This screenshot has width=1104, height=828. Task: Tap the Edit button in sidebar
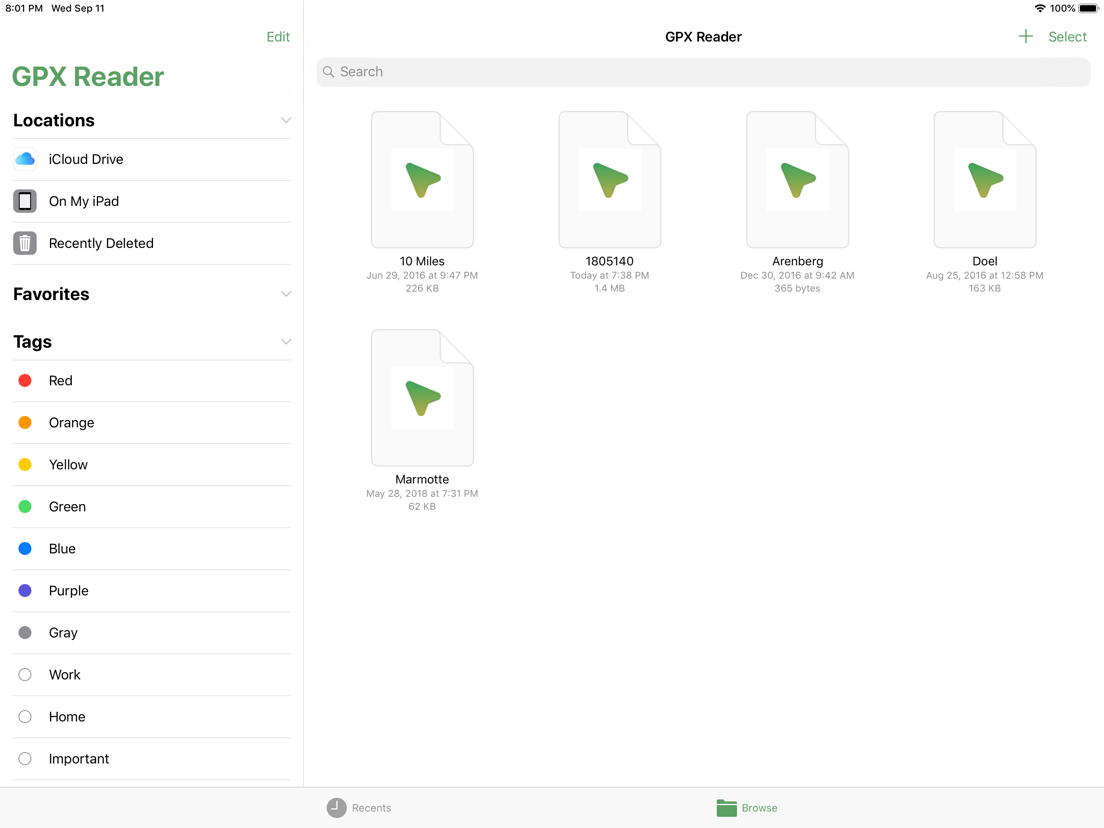point(278,37)
